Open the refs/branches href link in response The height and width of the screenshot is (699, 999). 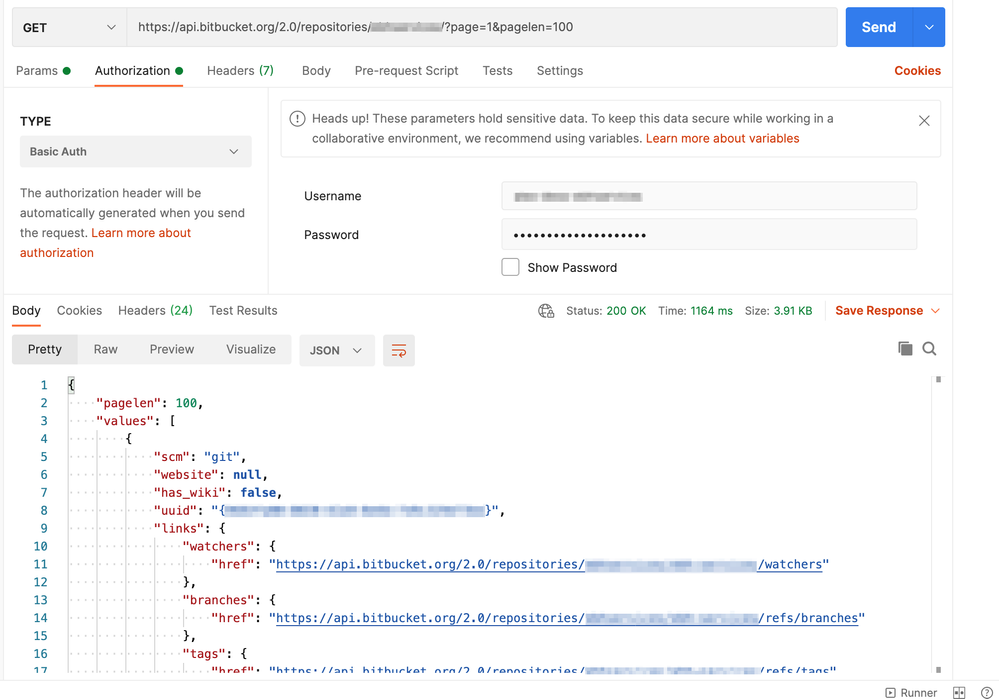pos(567,618)
